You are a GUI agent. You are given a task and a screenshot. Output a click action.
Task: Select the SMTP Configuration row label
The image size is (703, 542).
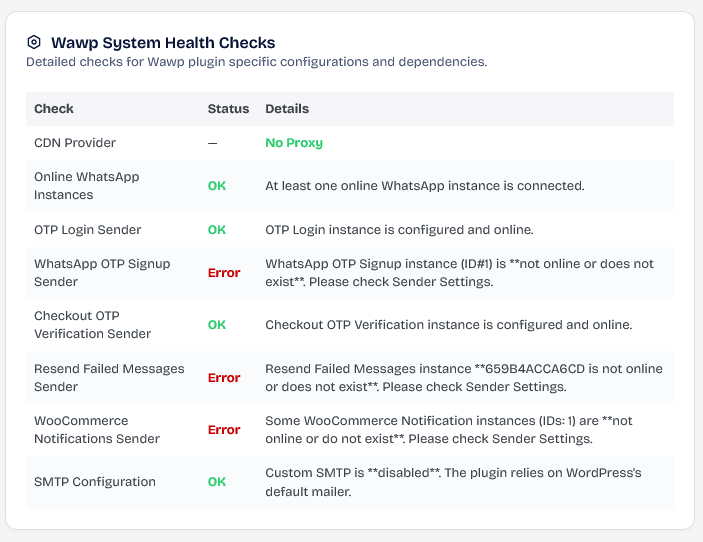pyautogui.click(x=95, y=482)
